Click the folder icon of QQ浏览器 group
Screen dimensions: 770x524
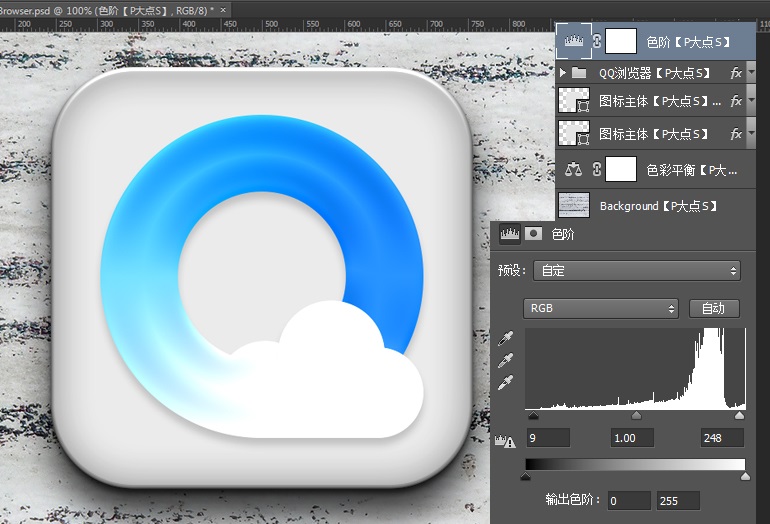[x=579, y=73]
